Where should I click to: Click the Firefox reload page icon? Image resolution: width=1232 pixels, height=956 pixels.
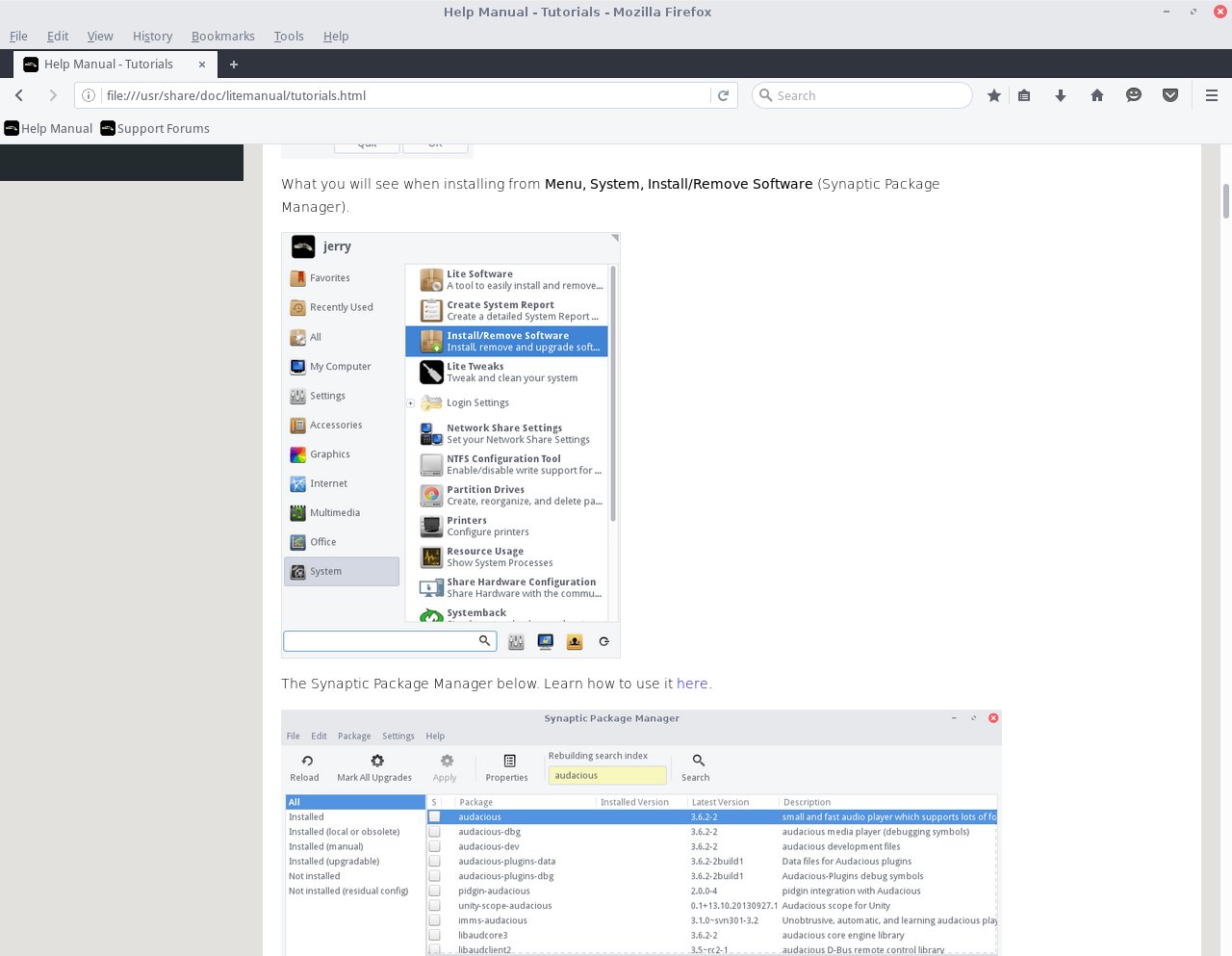pyautogui.click(x=724, y=95)
